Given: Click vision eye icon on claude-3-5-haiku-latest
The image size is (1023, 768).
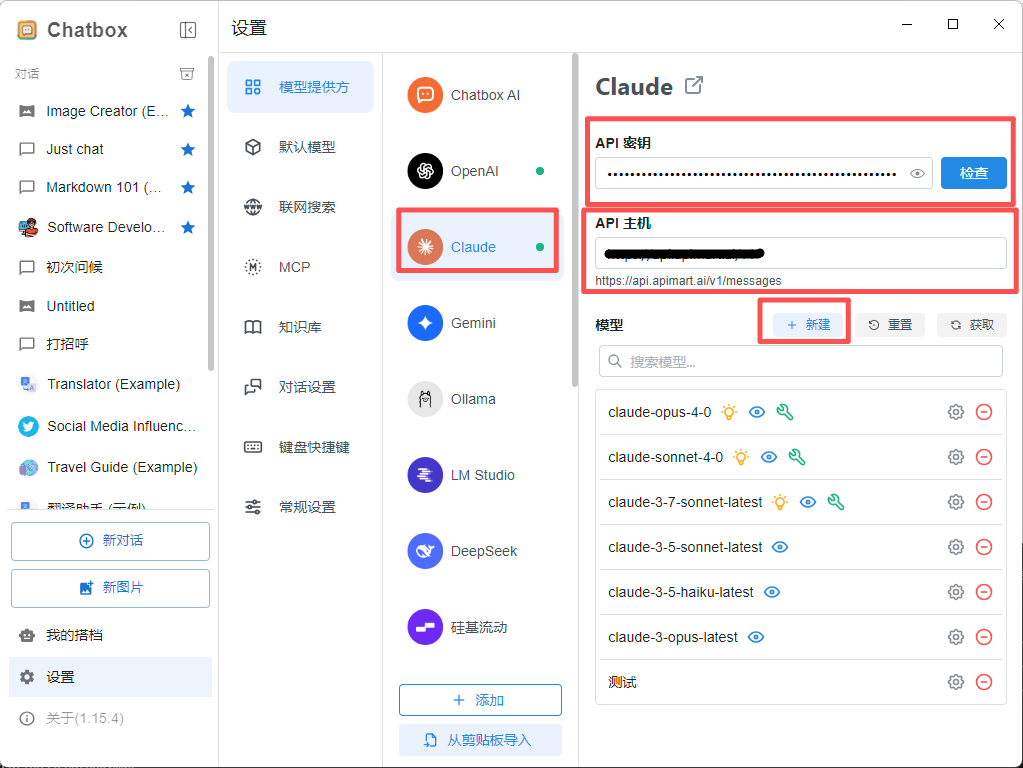Looking at the screenshot, I should (772, 592).
